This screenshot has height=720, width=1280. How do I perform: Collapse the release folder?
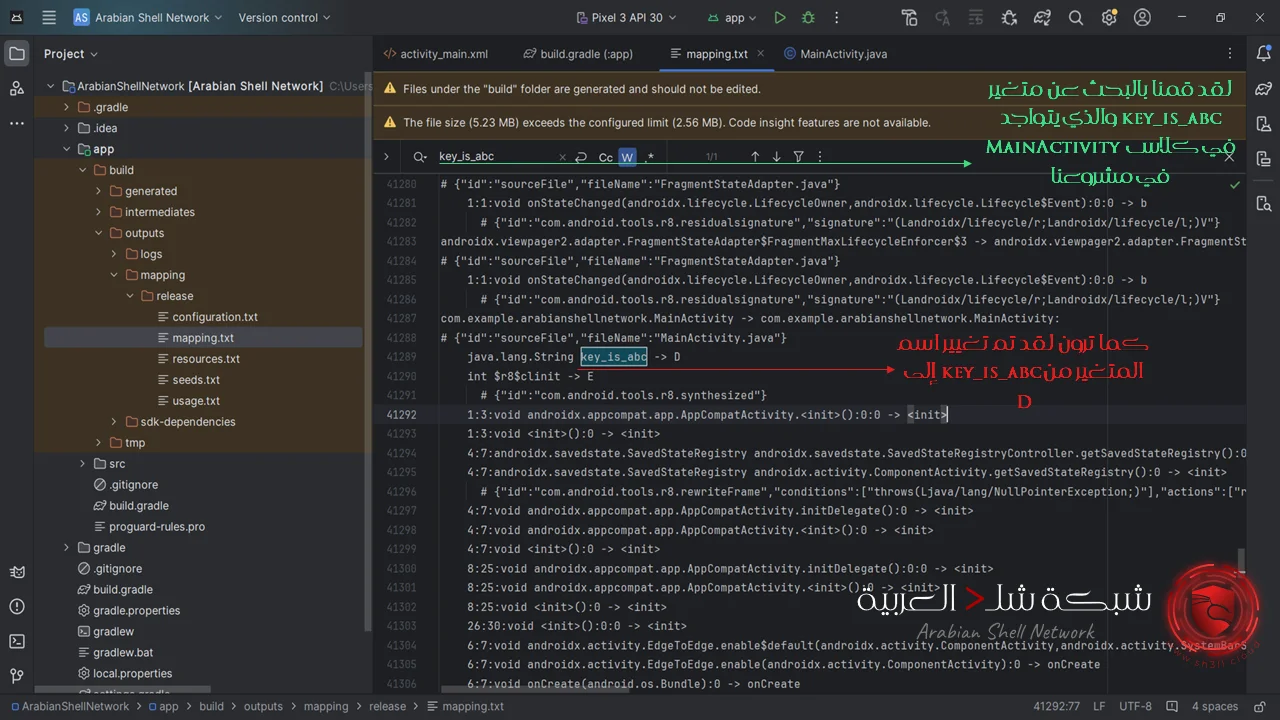tap(130, 296)
